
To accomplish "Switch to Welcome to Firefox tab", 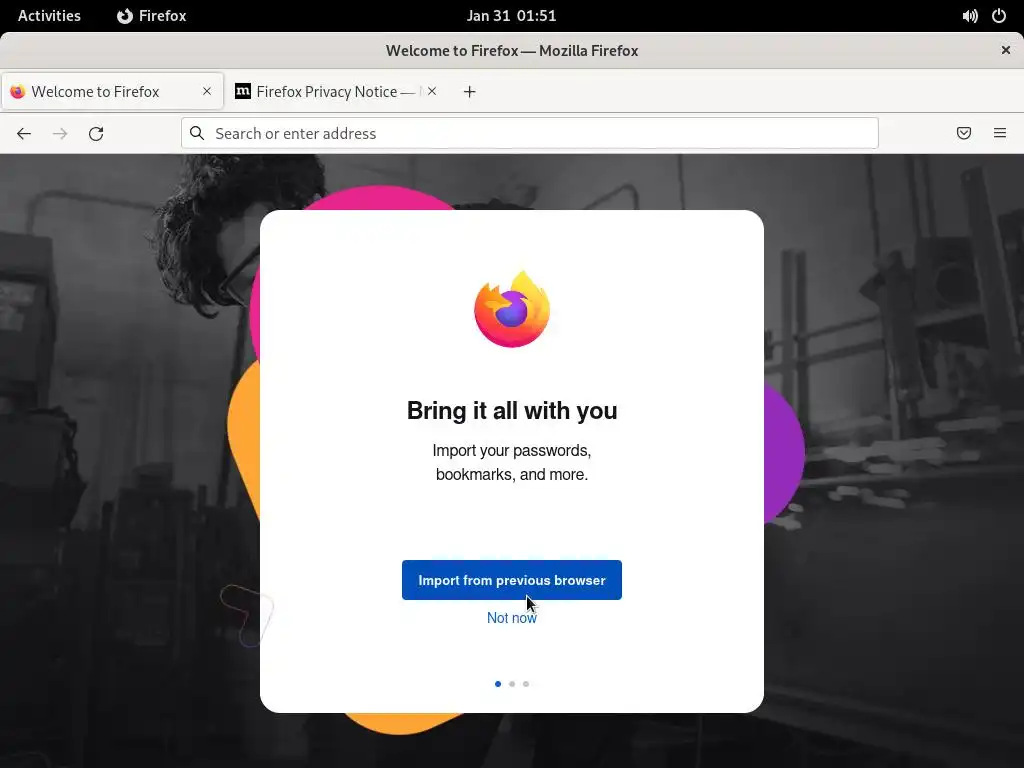I will coord(112,91).
